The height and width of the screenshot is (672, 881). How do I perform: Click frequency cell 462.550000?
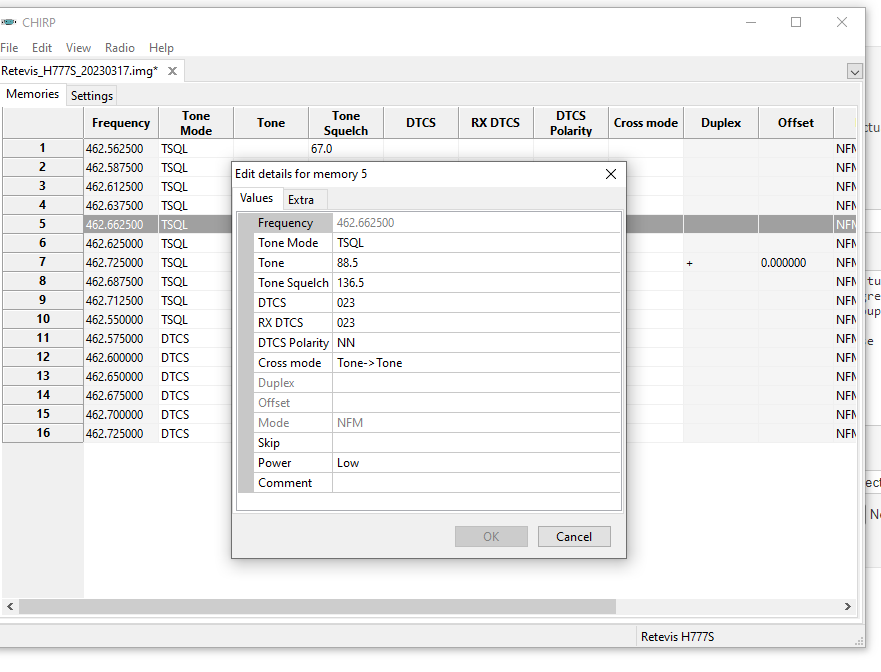click(121, 320)
